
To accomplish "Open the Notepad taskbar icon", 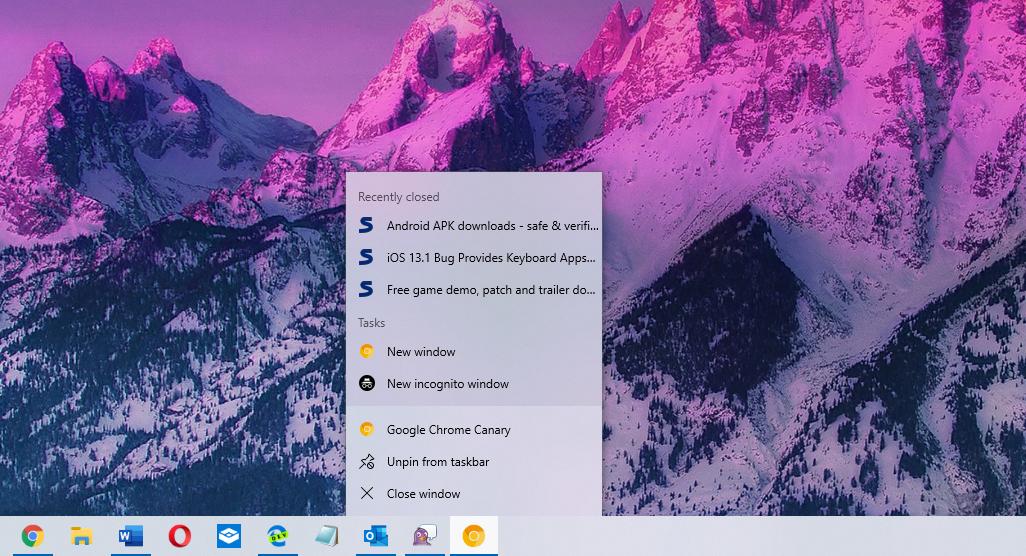I will (327, 536).
